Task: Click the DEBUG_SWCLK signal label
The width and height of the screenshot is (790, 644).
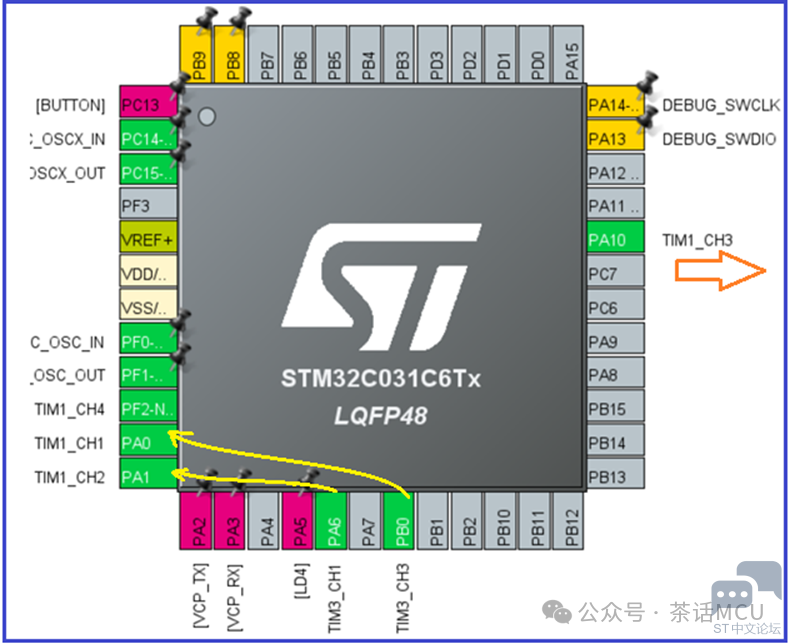Action: pos(721,105)
